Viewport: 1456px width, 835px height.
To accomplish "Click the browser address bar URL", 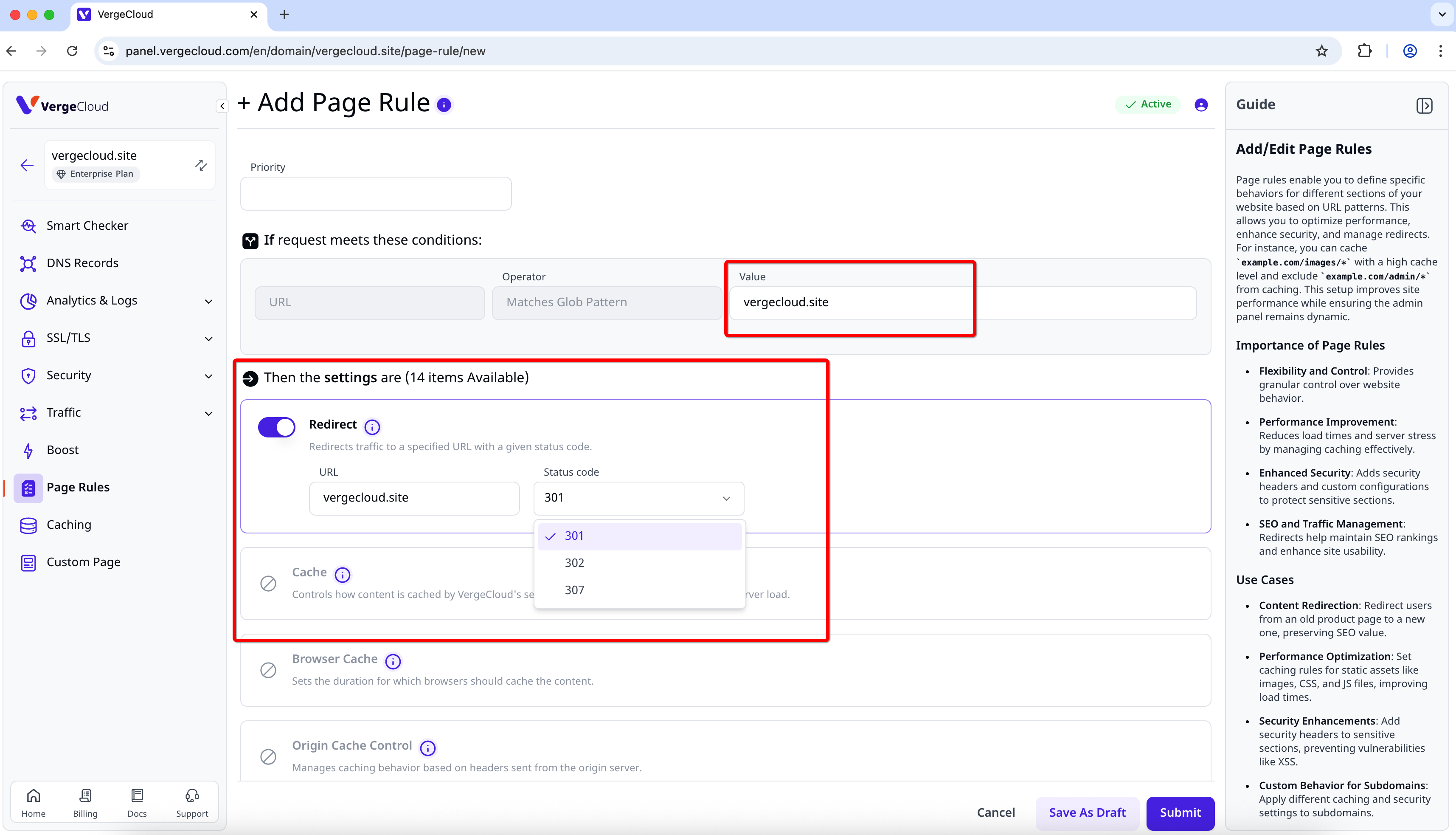I will pos(305,51).
